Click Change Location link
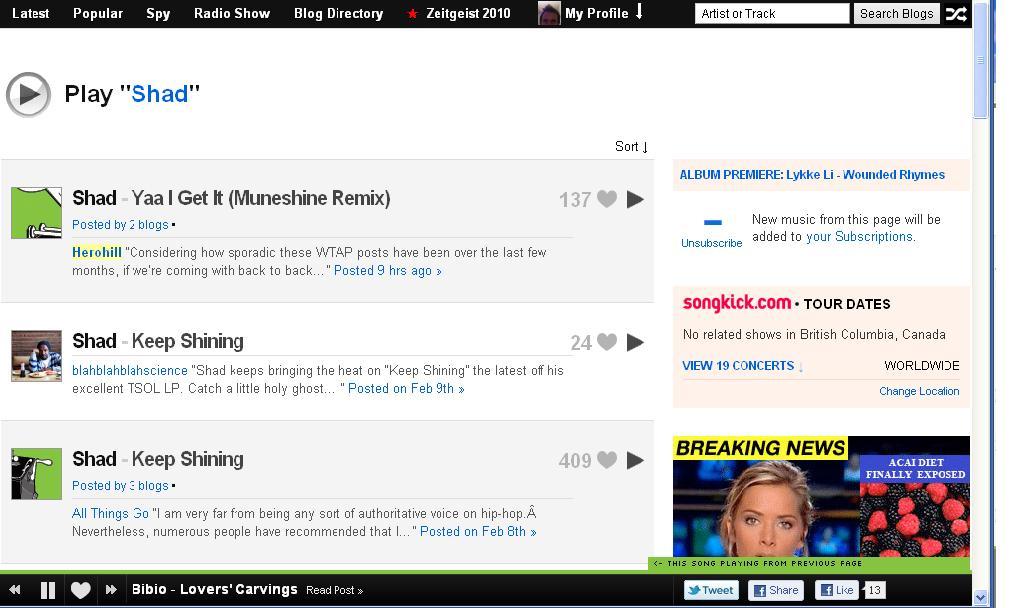 (919, 391)
